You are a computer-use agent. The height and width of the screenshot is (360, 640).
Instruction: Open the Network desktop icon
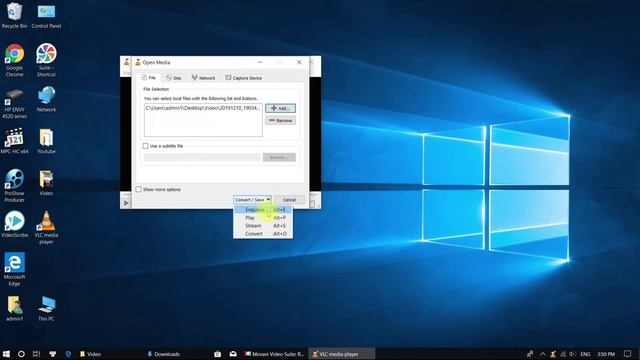tap(46, 99)
